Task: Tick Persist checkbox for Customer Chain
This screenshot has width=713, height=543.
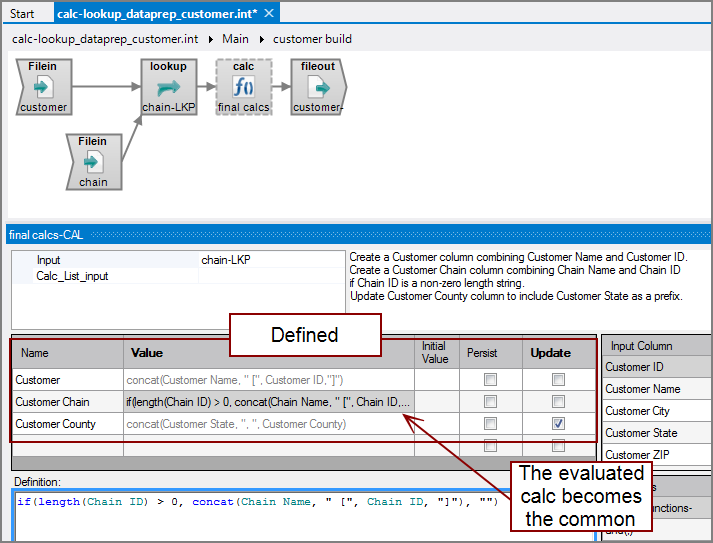Action: (x=490, y=402)
